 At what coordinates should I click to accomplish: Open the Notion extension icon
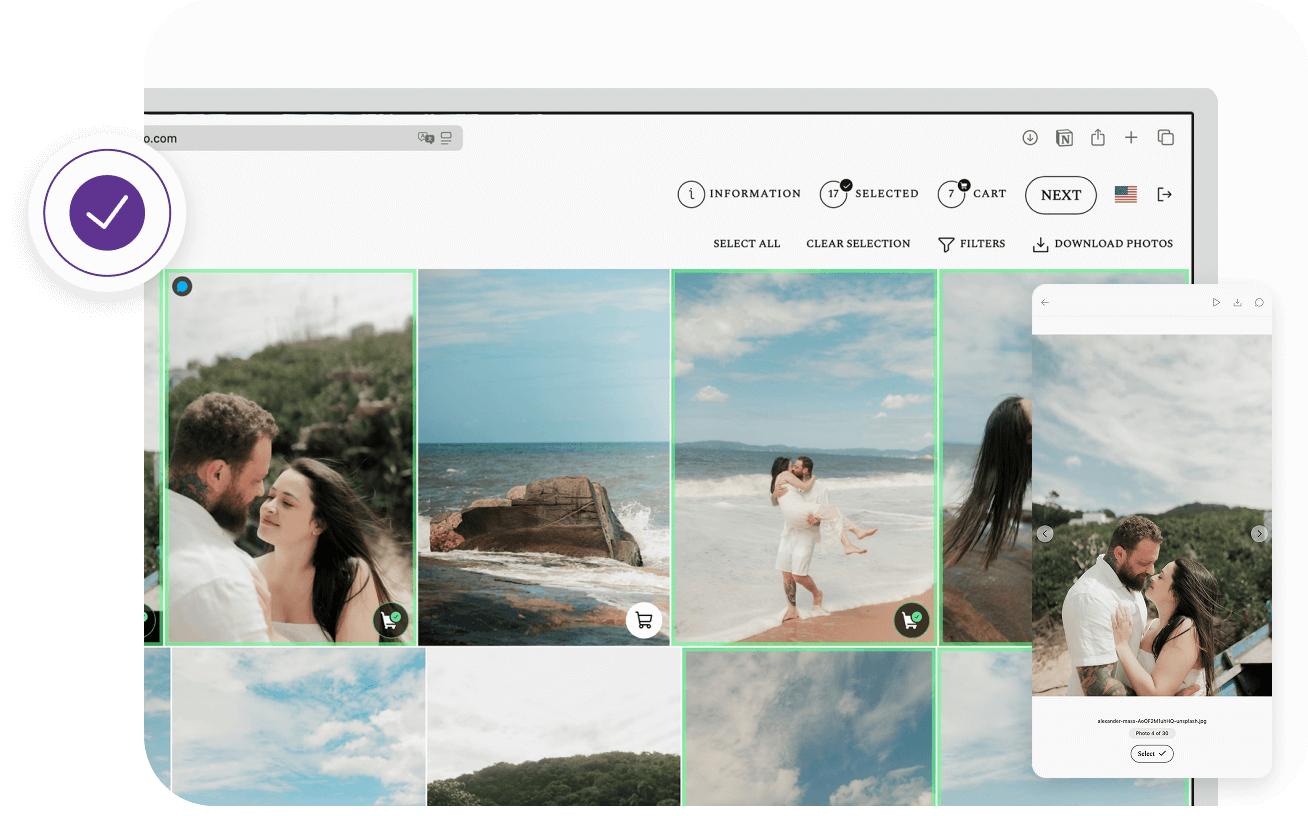click(x=1064, y=138)
